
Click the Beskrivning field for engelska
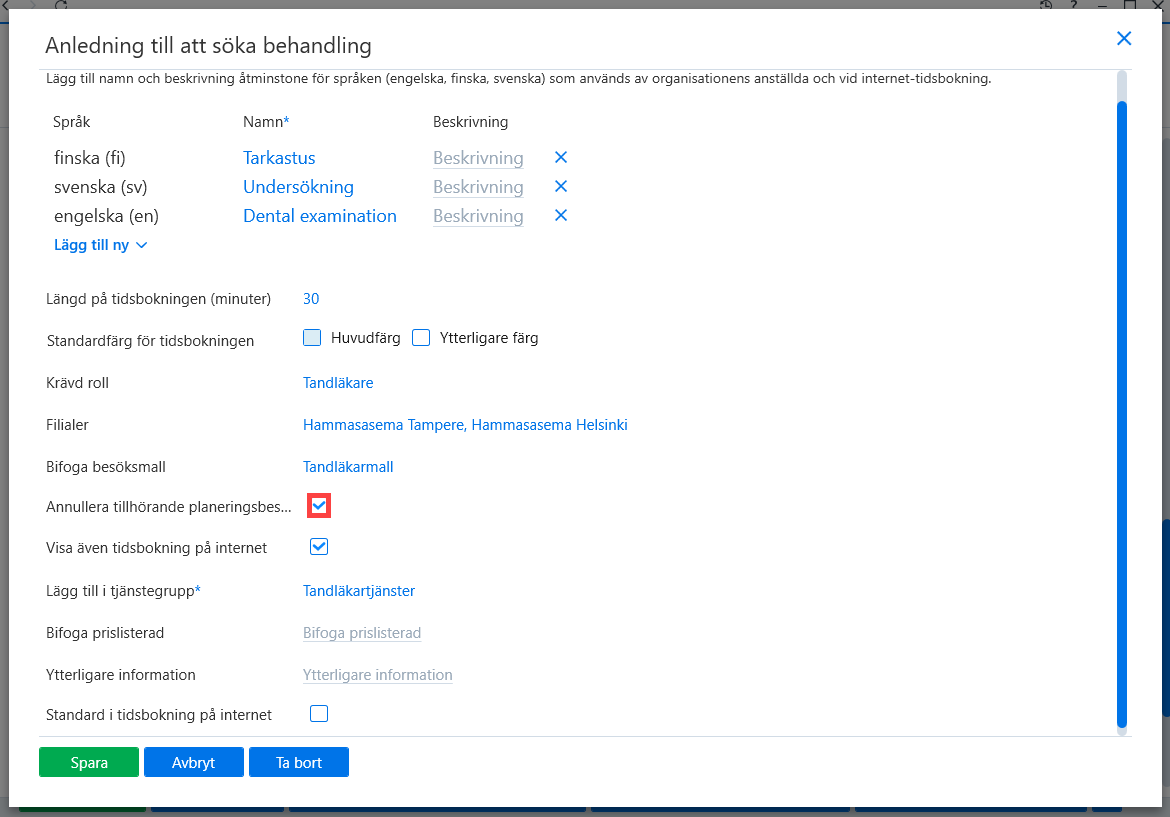pos(478,216)
